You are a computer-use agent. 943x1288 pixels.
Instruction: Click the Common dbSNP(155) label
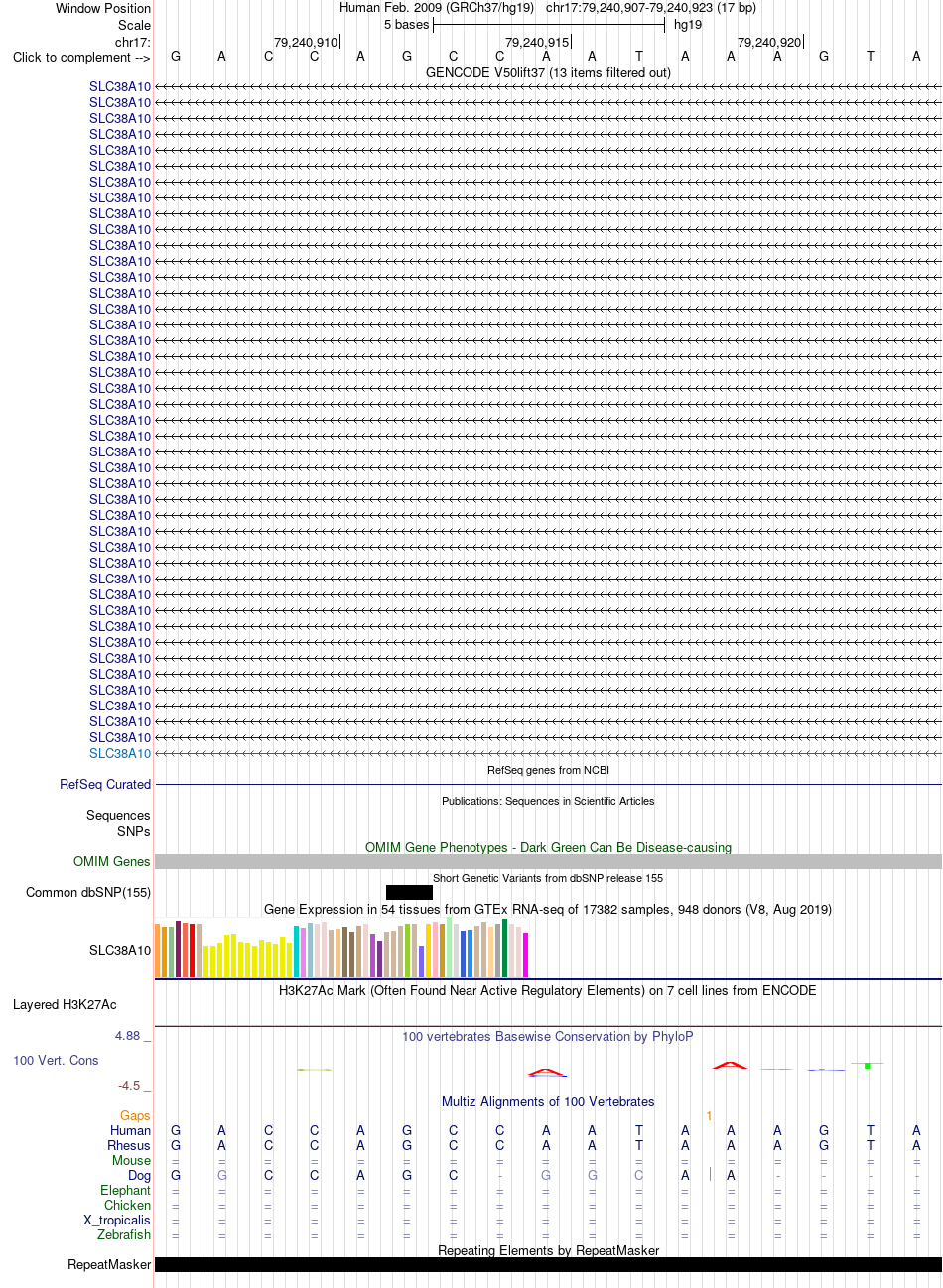[88, 892]
